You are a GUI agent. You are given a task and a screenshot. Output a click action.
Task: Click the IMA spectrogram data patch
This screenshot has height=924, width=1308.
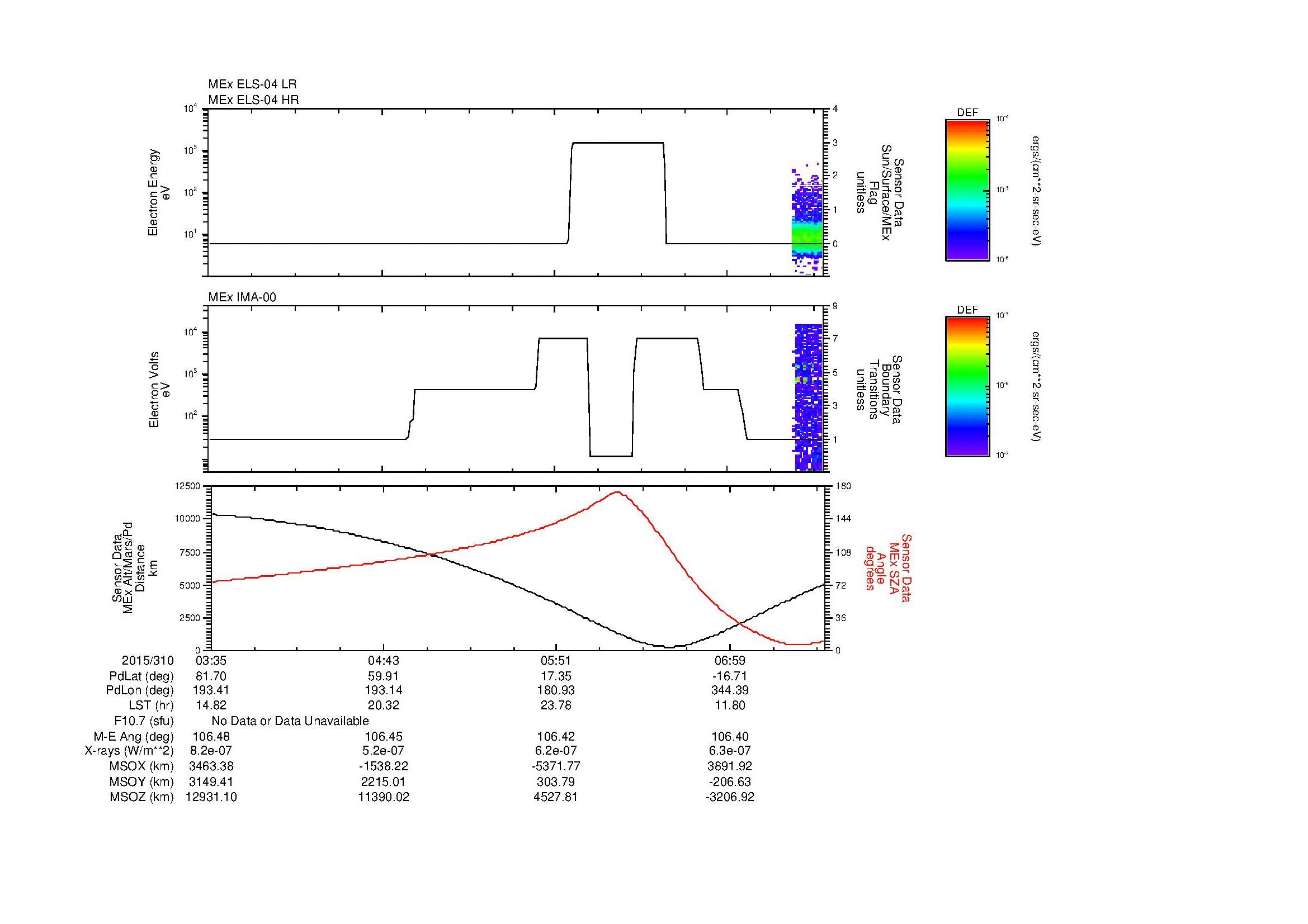[x=809, y=397]
